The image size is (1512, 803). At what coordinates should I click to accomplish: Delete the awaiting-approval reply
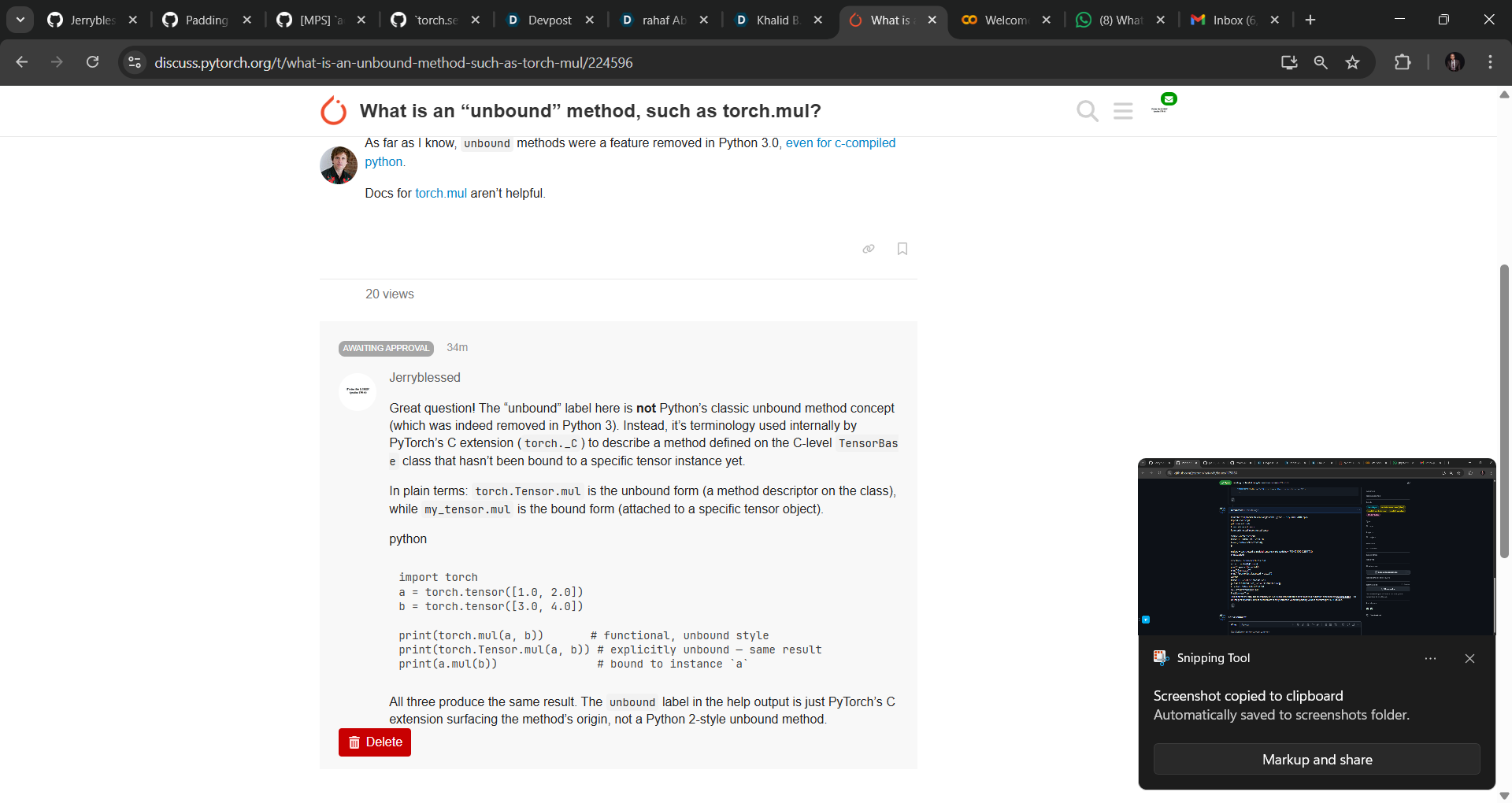375,742
